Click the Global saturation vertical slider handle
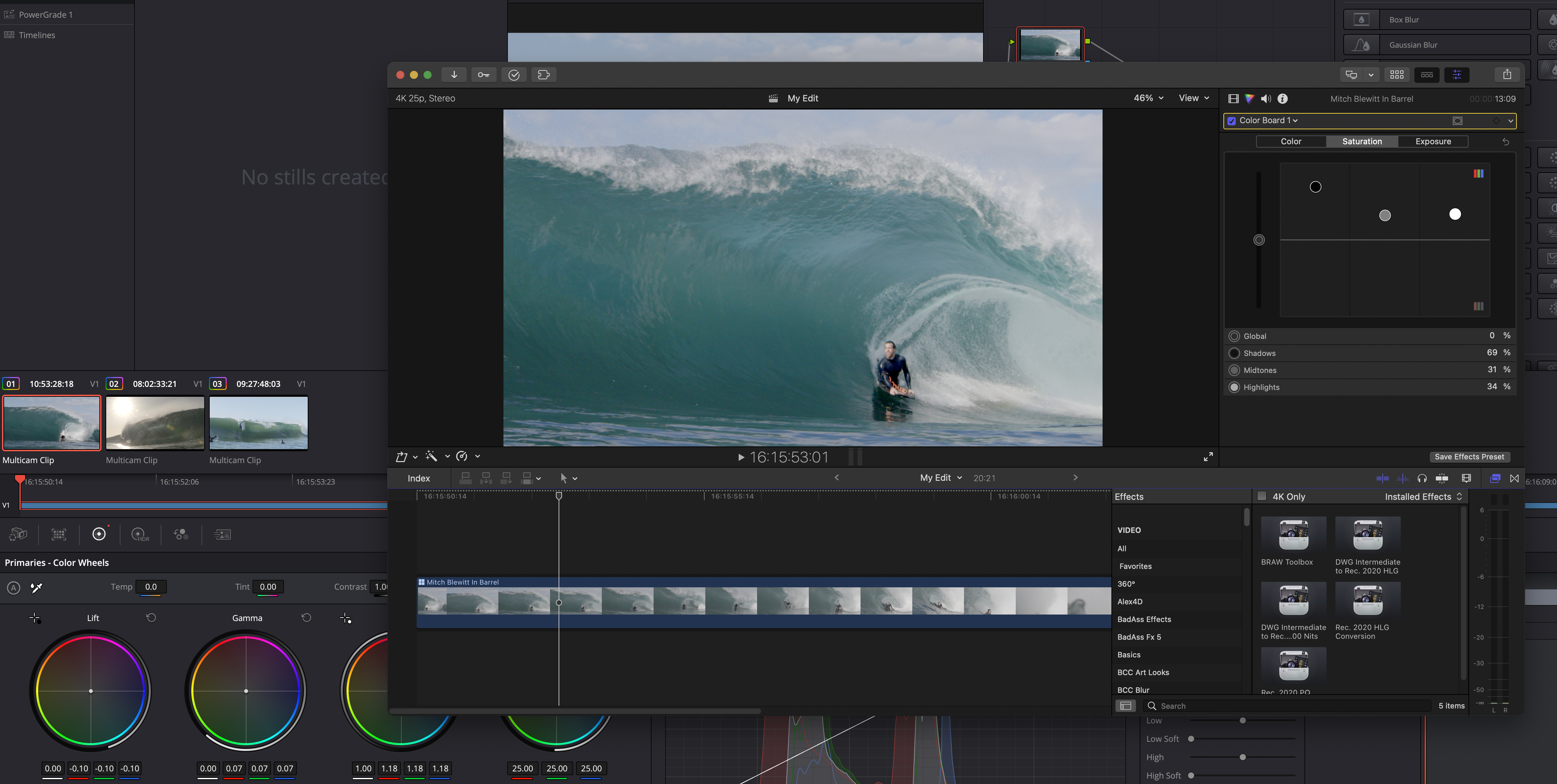The height and width of the screenshot is (784, 1557). [1259, 240]
